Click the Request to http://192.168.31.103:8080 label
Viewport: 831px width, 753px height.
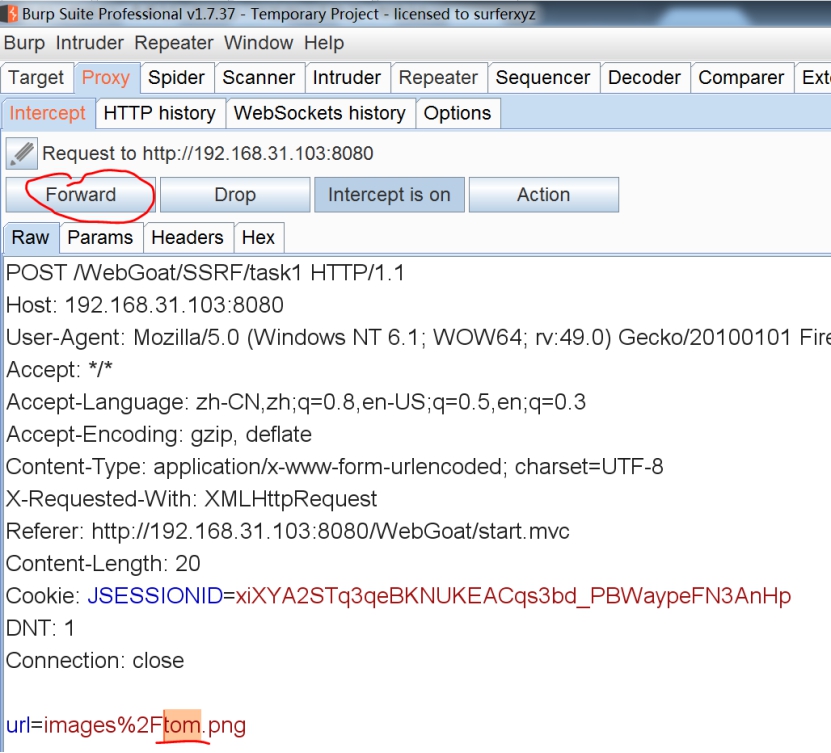click(208, 154)
